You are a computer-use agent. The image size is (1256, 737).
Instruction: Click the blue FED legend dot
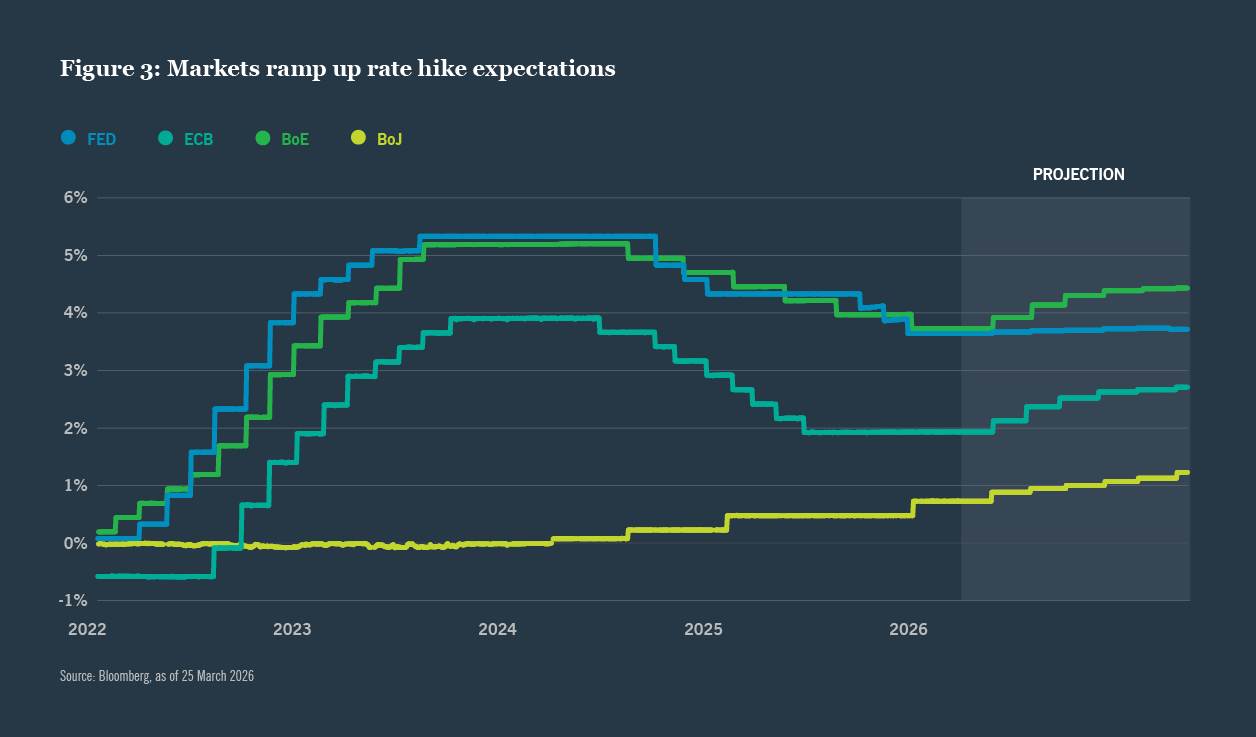coord(68,137)
